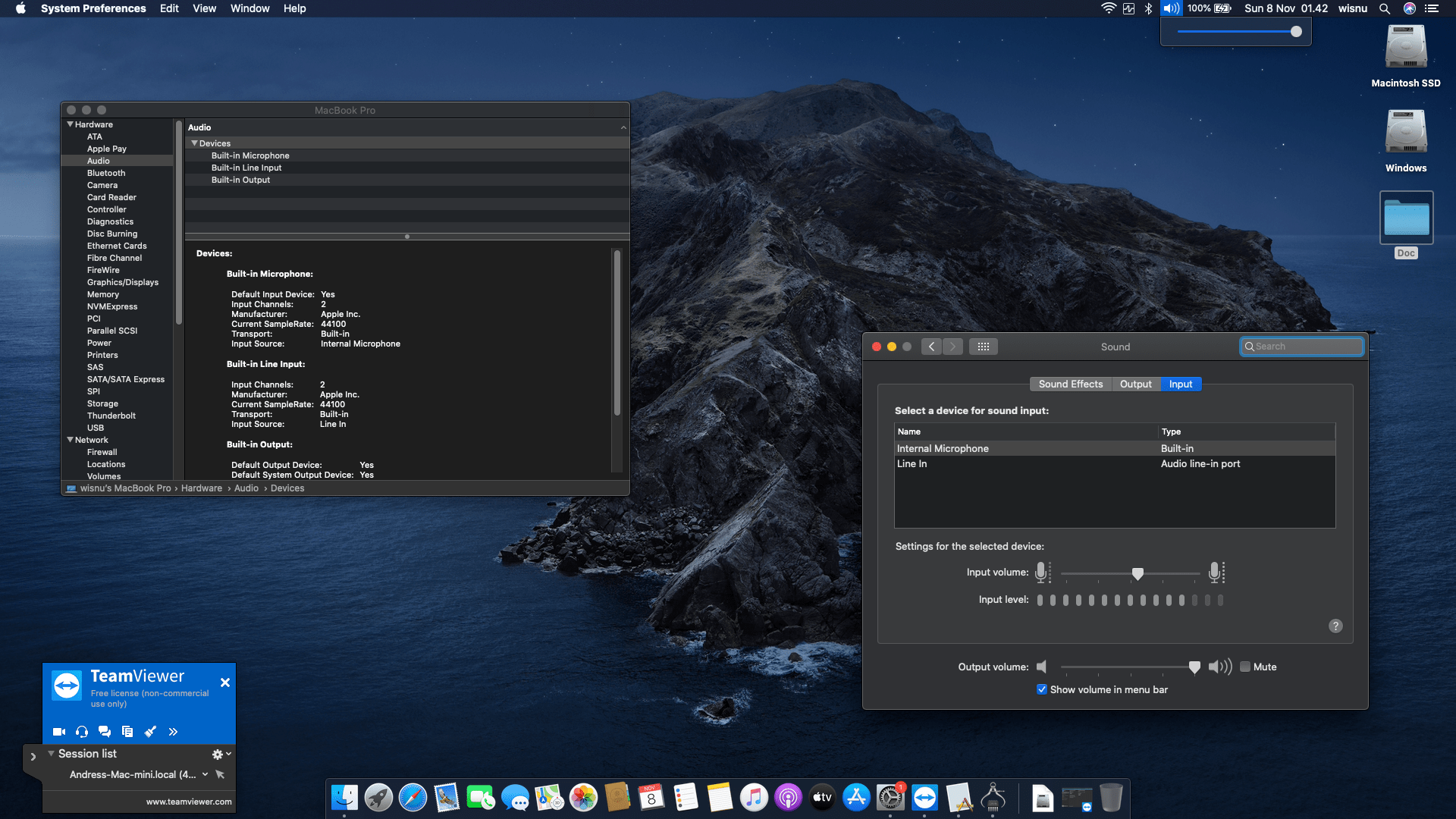Switch to the Sound Effects tab
Image resolution: width=1456 pixels, height=819 pixels.
pos(1071,384)
